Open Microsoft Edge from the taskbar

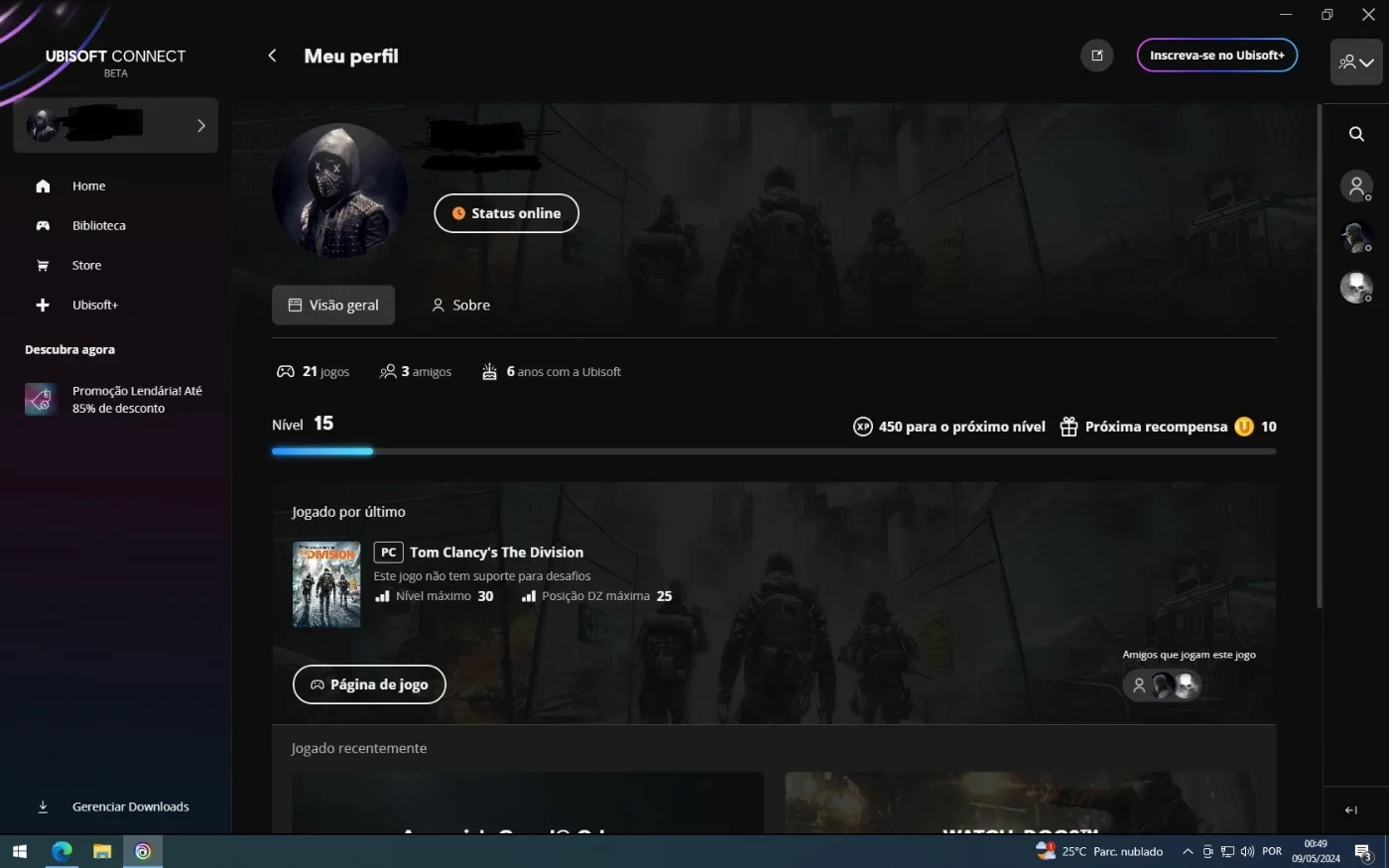(62, 851)
